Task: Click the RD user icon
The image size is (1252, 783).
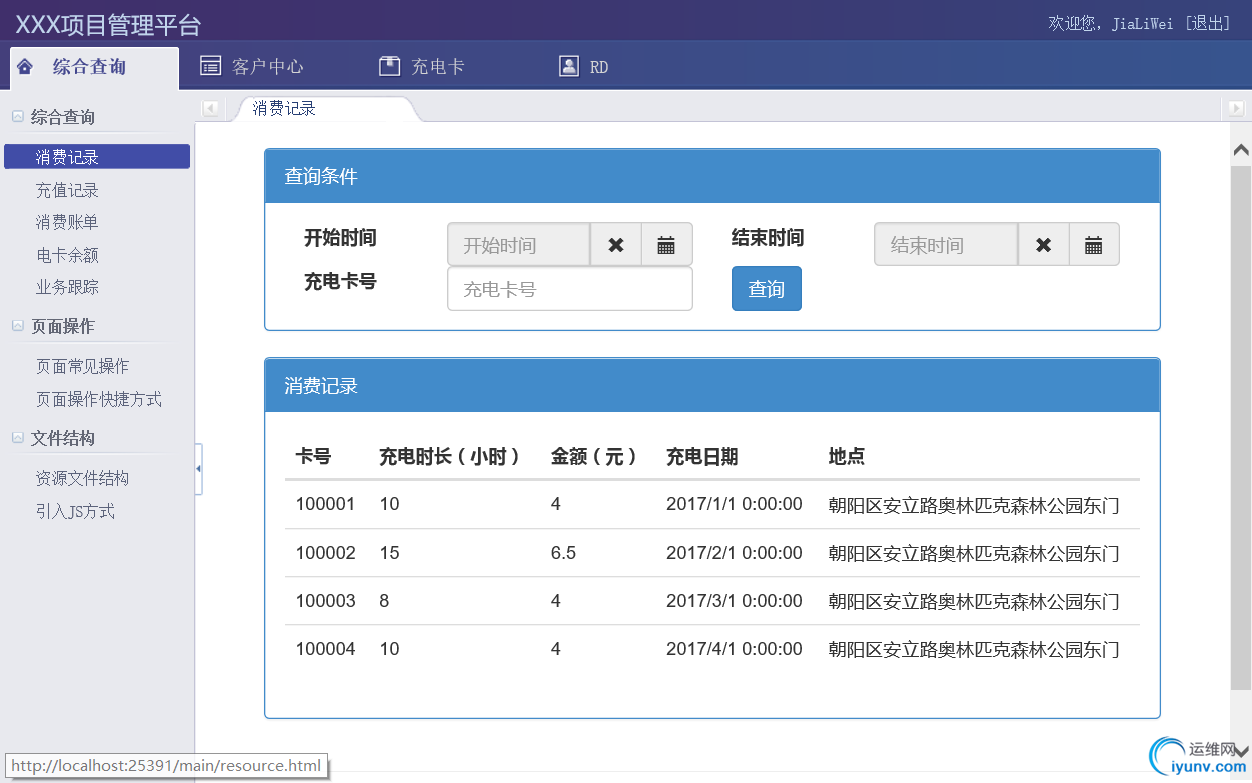Action: pos(569,66)
